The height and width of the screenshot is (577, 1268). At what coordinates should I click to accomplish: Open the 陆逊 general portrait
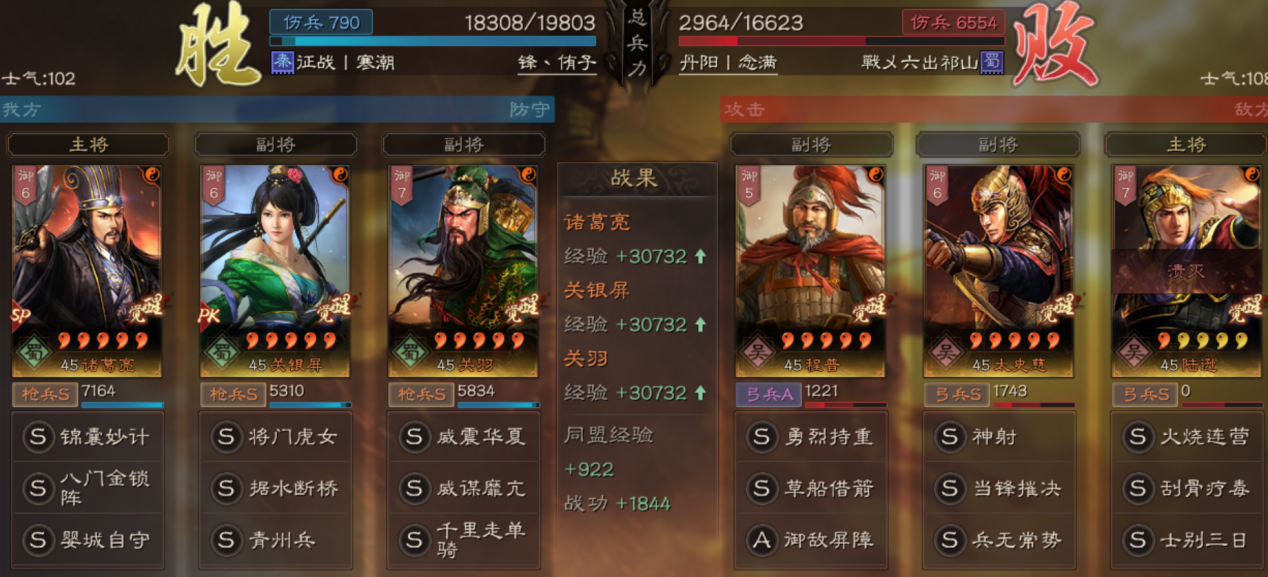pos(1186,271)
